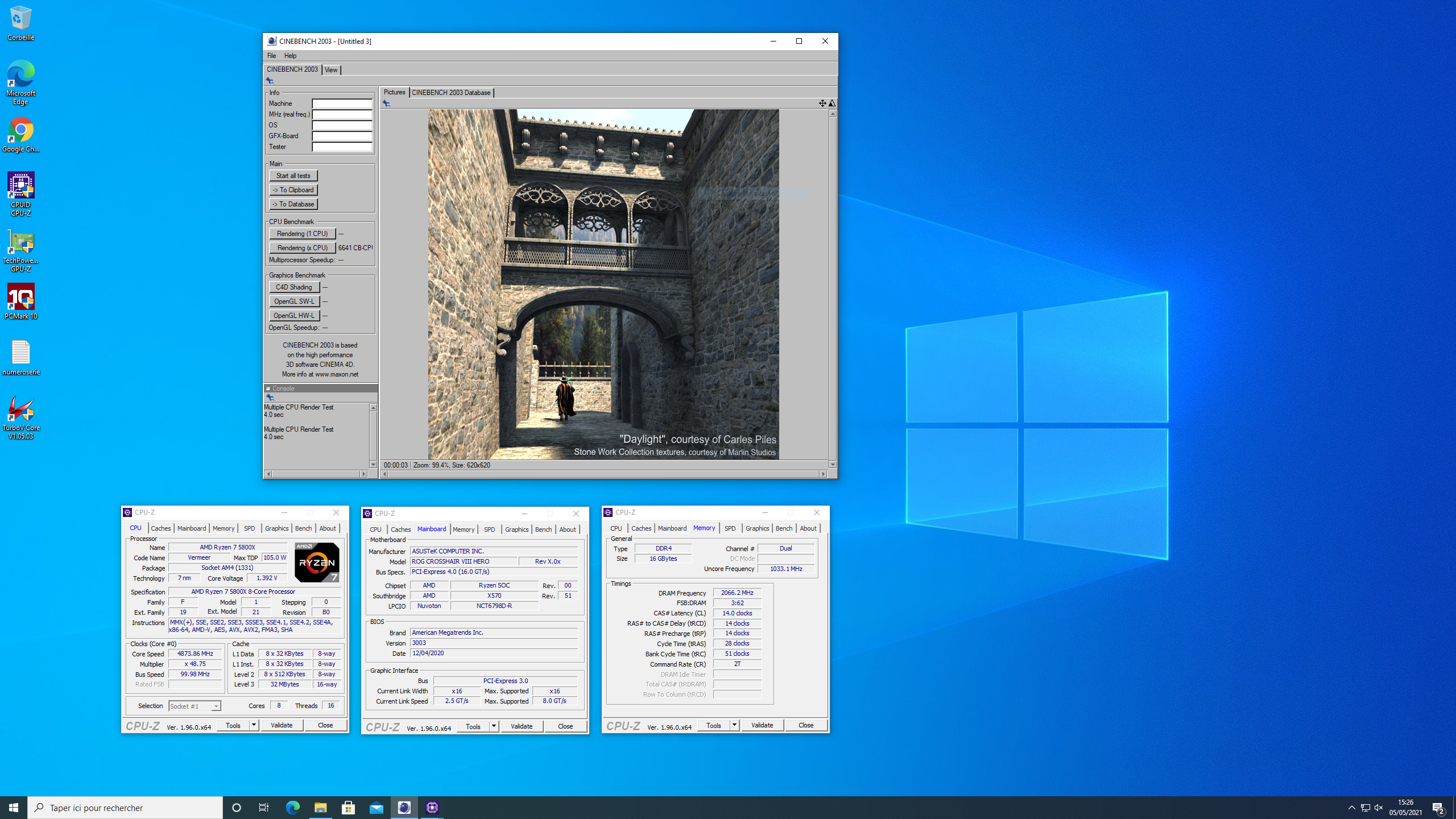Click the MHz (real freq.) input field

(342, 114)
